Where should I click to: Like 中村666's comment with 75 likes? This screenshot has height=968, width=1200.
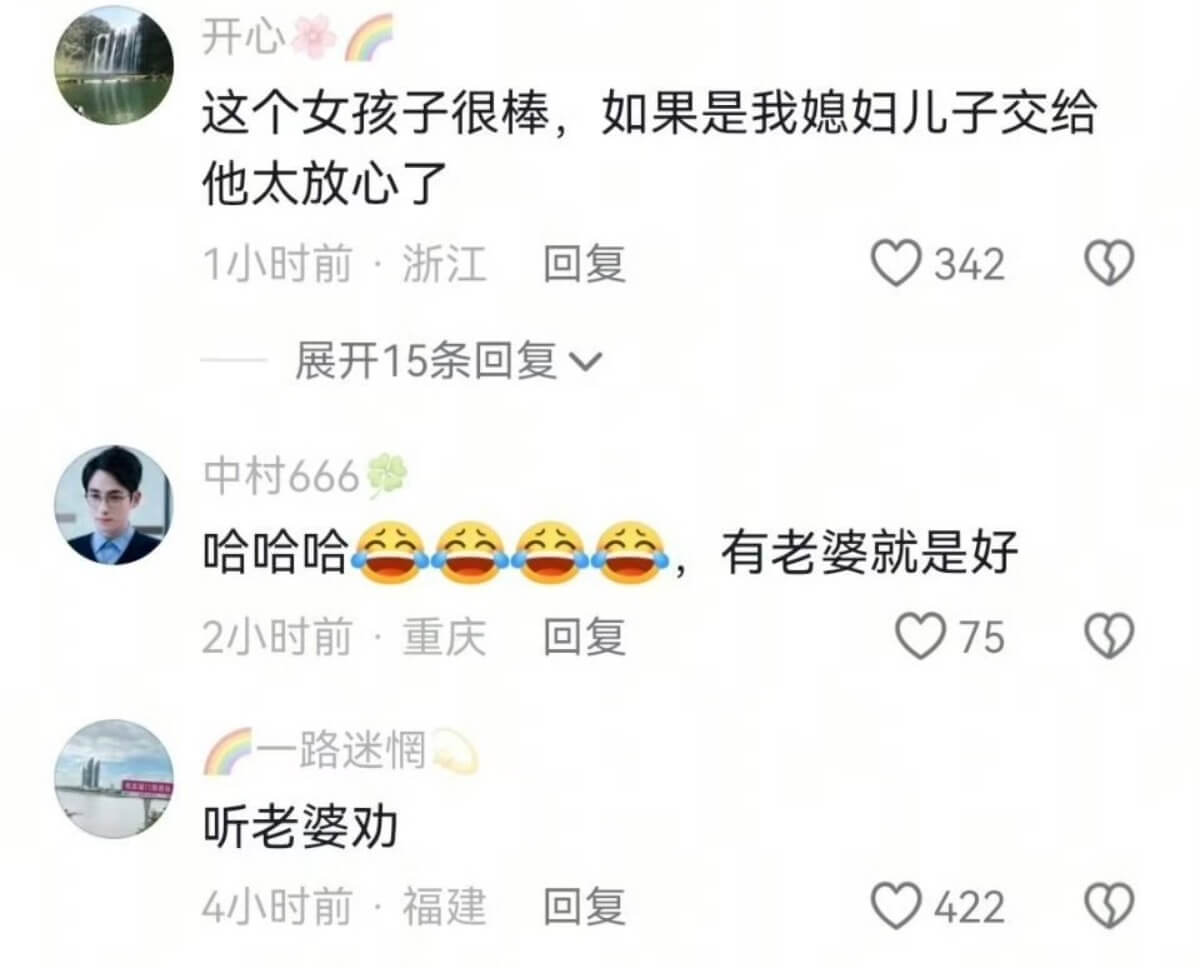pyautogui.click(x=920, y=637)
